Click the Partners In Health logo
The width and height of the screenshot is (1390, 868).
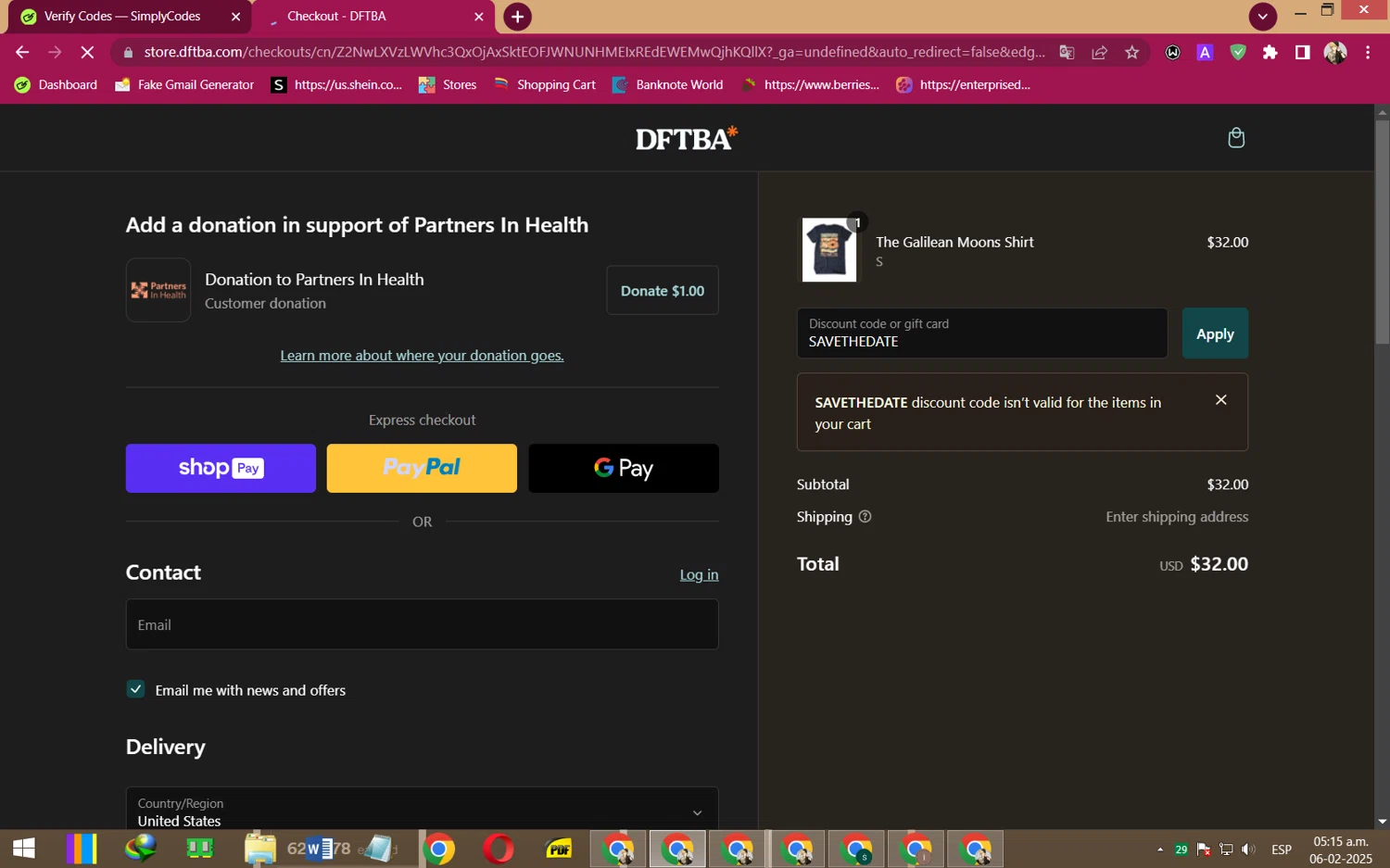pyautogui.click(x=158, y=290)
